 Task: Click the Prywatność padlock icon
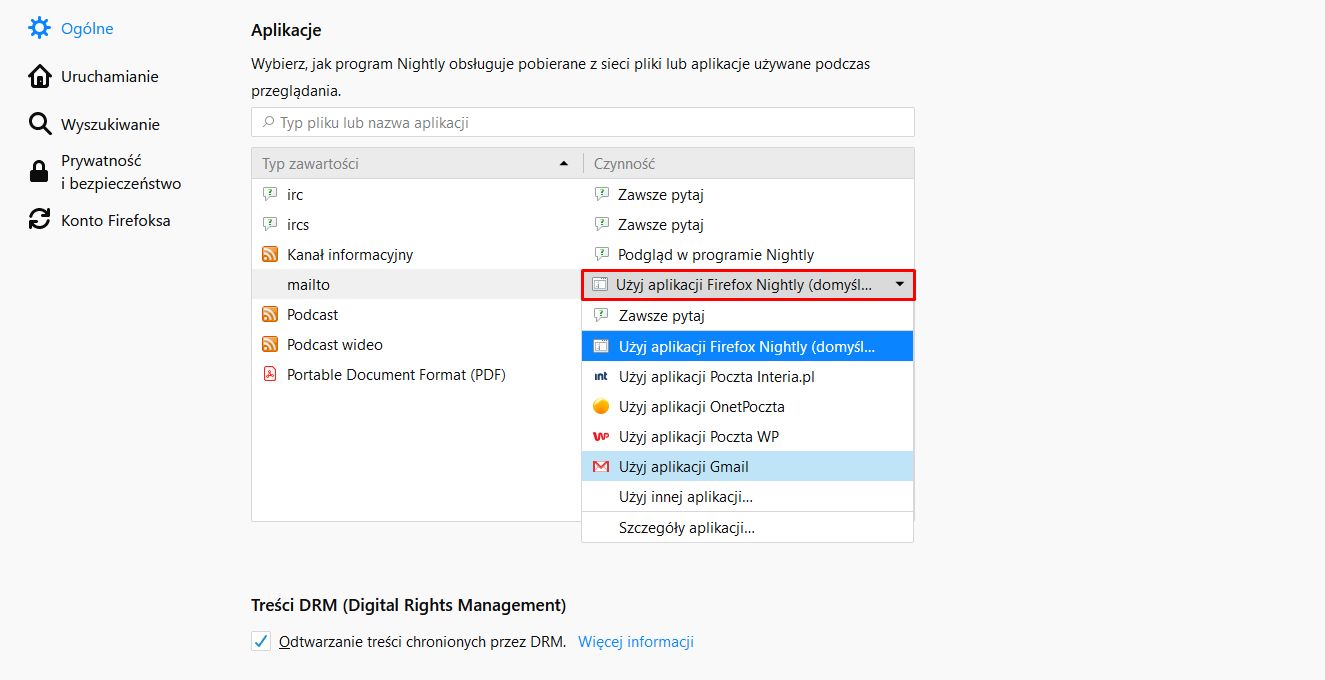coord(39,172)
